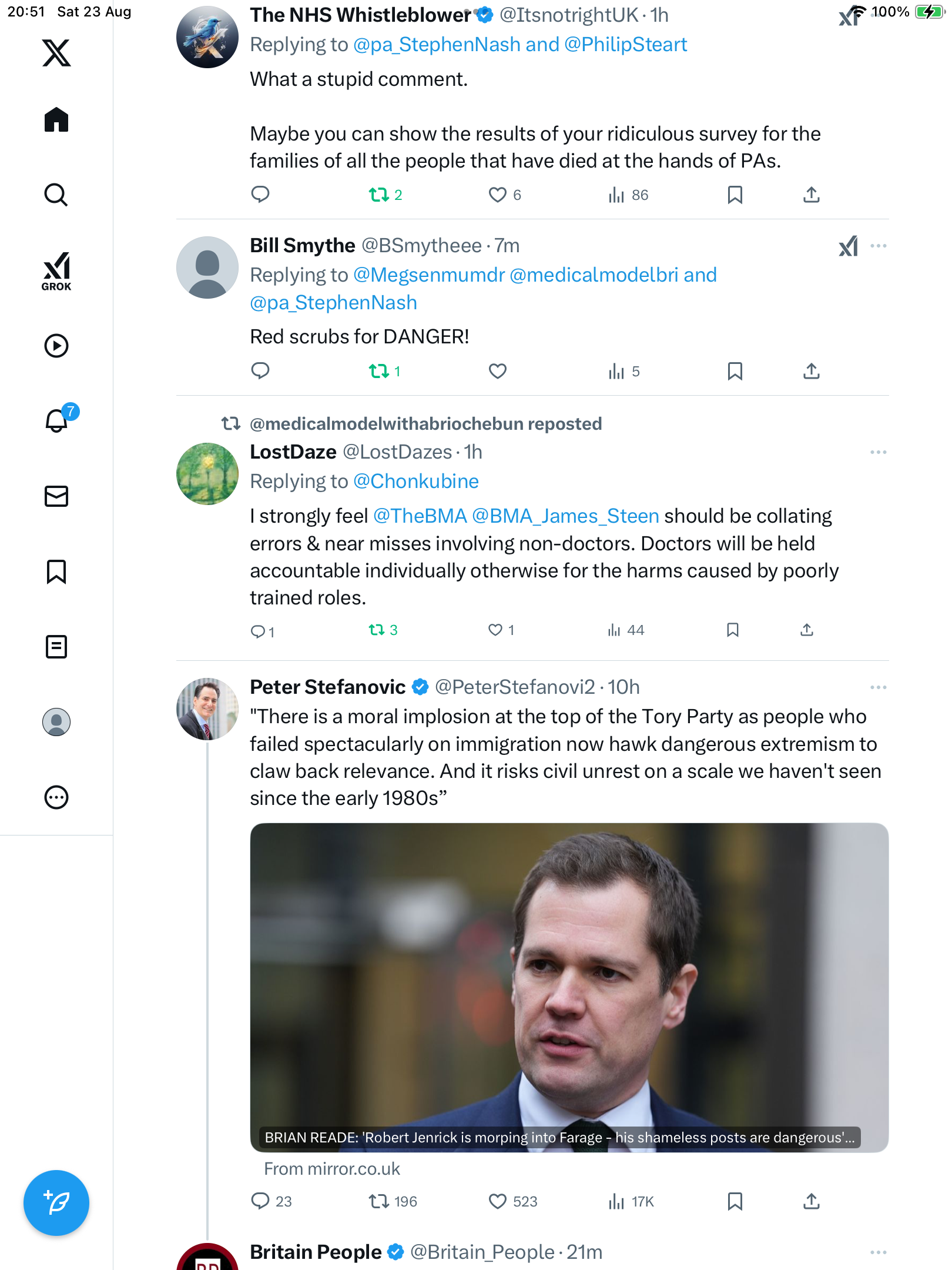Reply to Peter Stefanovic's post
This screenshot has height=1270, width=952.
coord(260,1201)
